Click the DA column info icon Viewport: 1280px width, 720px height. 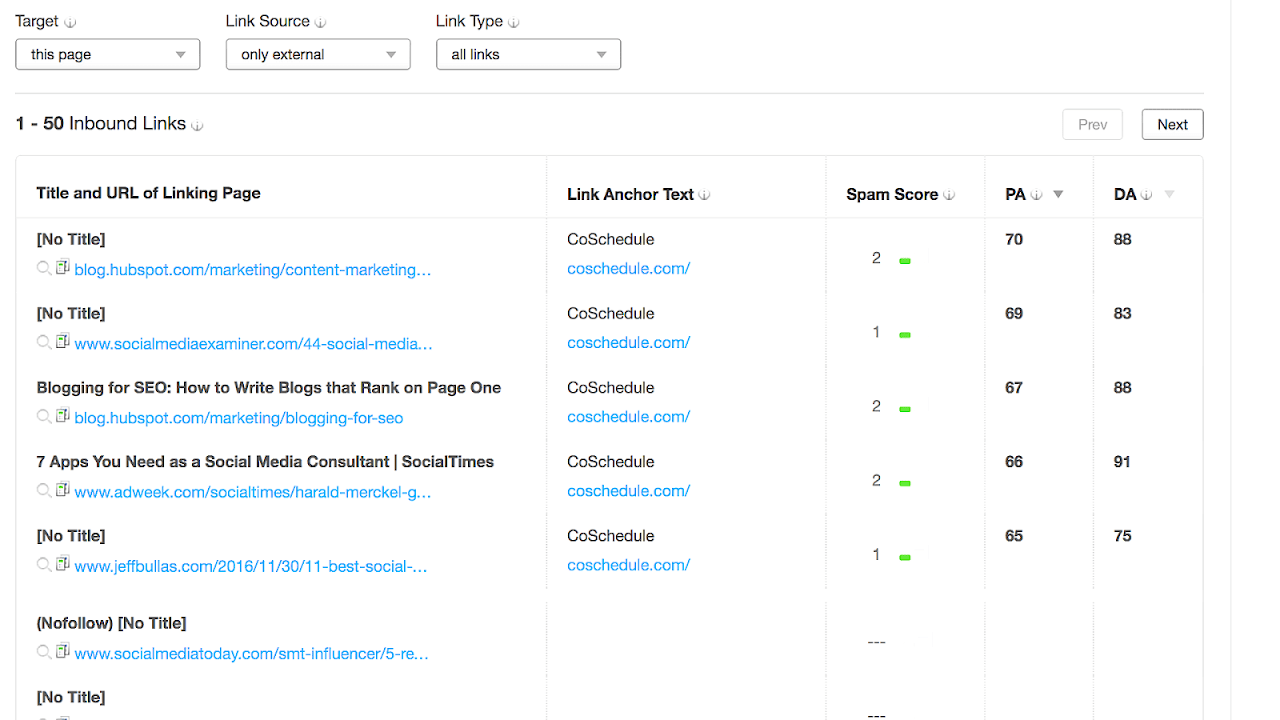click(x=1145, y=194)
